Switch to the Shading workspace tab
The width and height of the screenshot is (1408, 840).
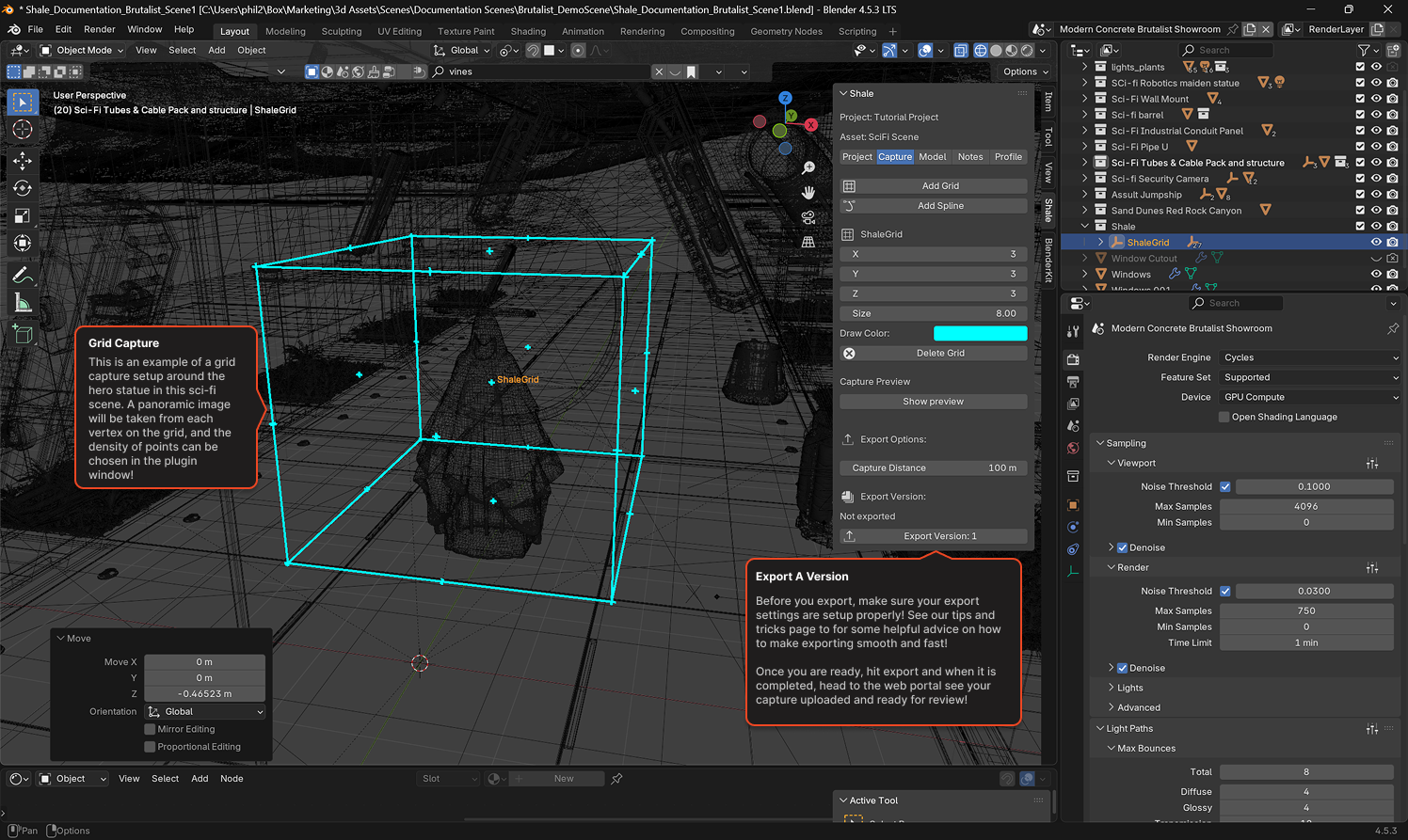click(528, 31)
